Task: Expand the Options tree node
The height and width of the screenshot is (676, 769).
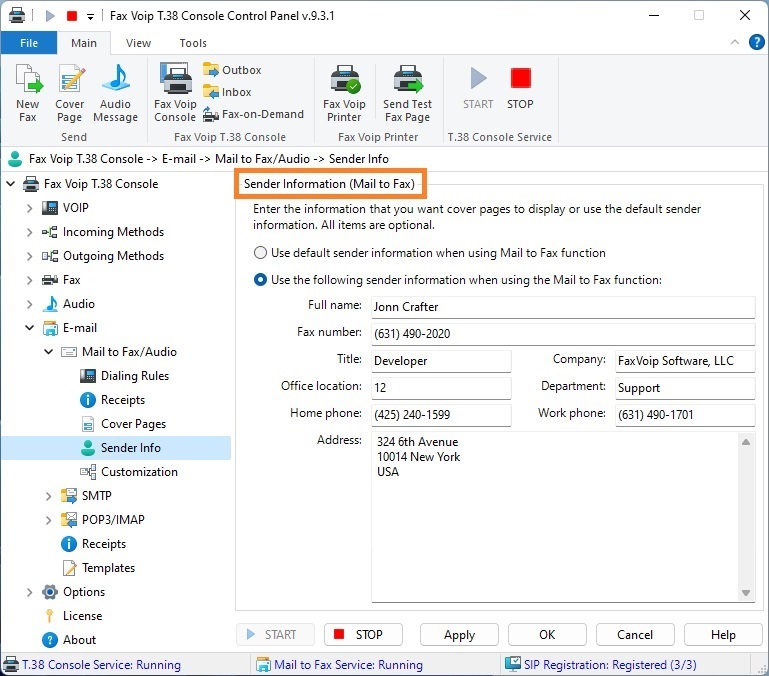Action: coord(29,592)
